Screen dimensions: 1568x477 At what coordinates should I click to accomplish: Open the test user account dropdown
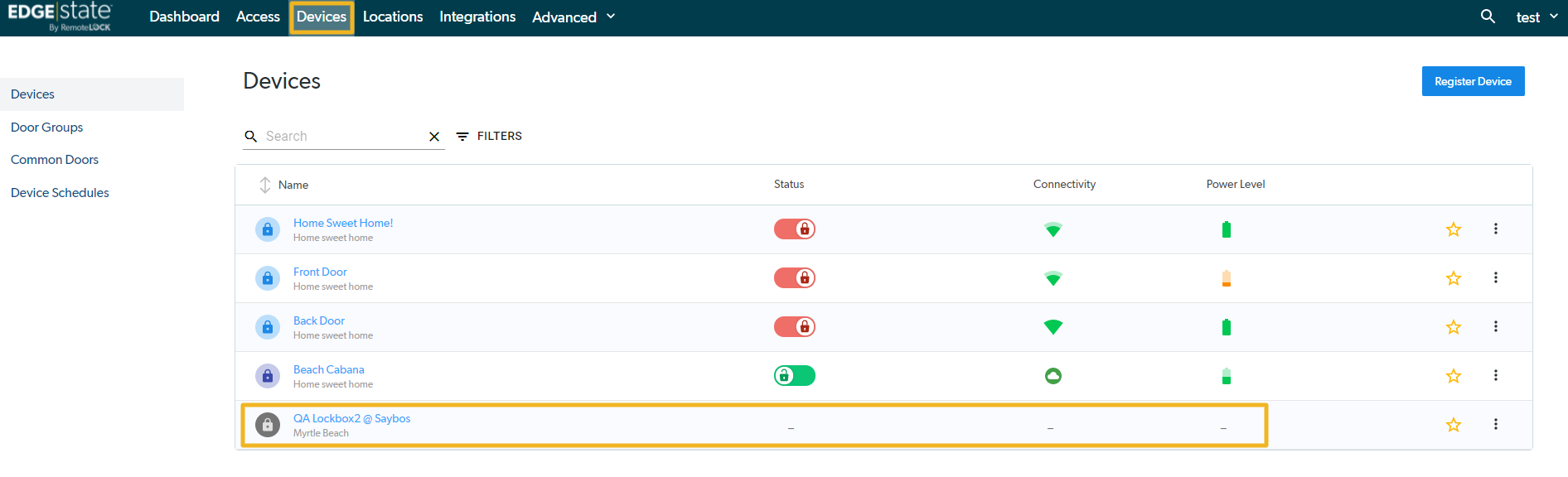(1536, 17)
